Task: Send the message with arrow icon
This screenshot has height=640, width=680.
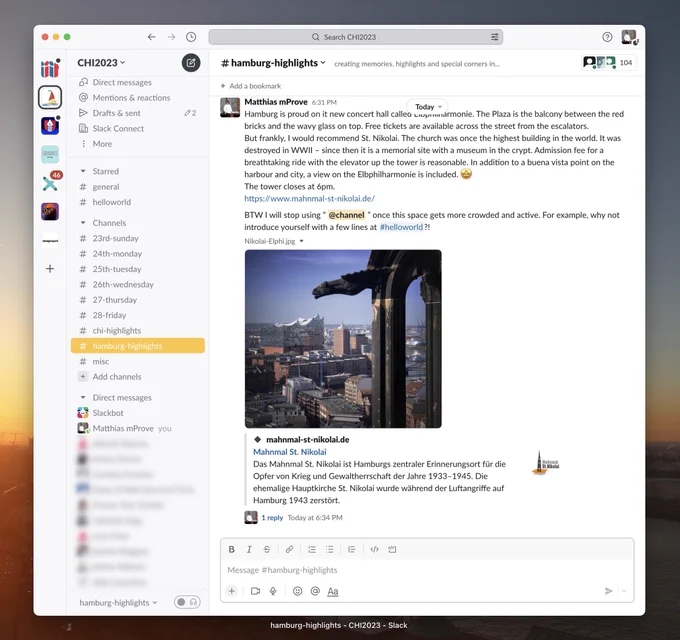Action: 608,591
